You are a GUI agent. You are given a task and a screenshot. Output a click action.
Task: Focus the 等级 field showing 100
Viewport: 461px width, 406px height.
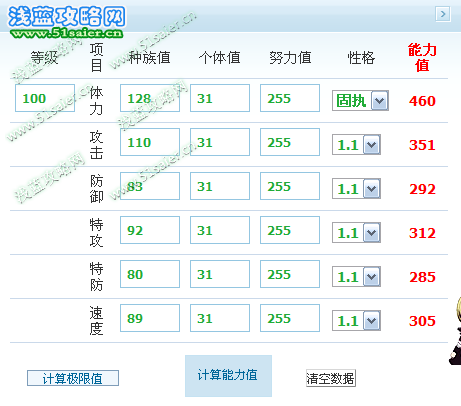pos(45,98)
